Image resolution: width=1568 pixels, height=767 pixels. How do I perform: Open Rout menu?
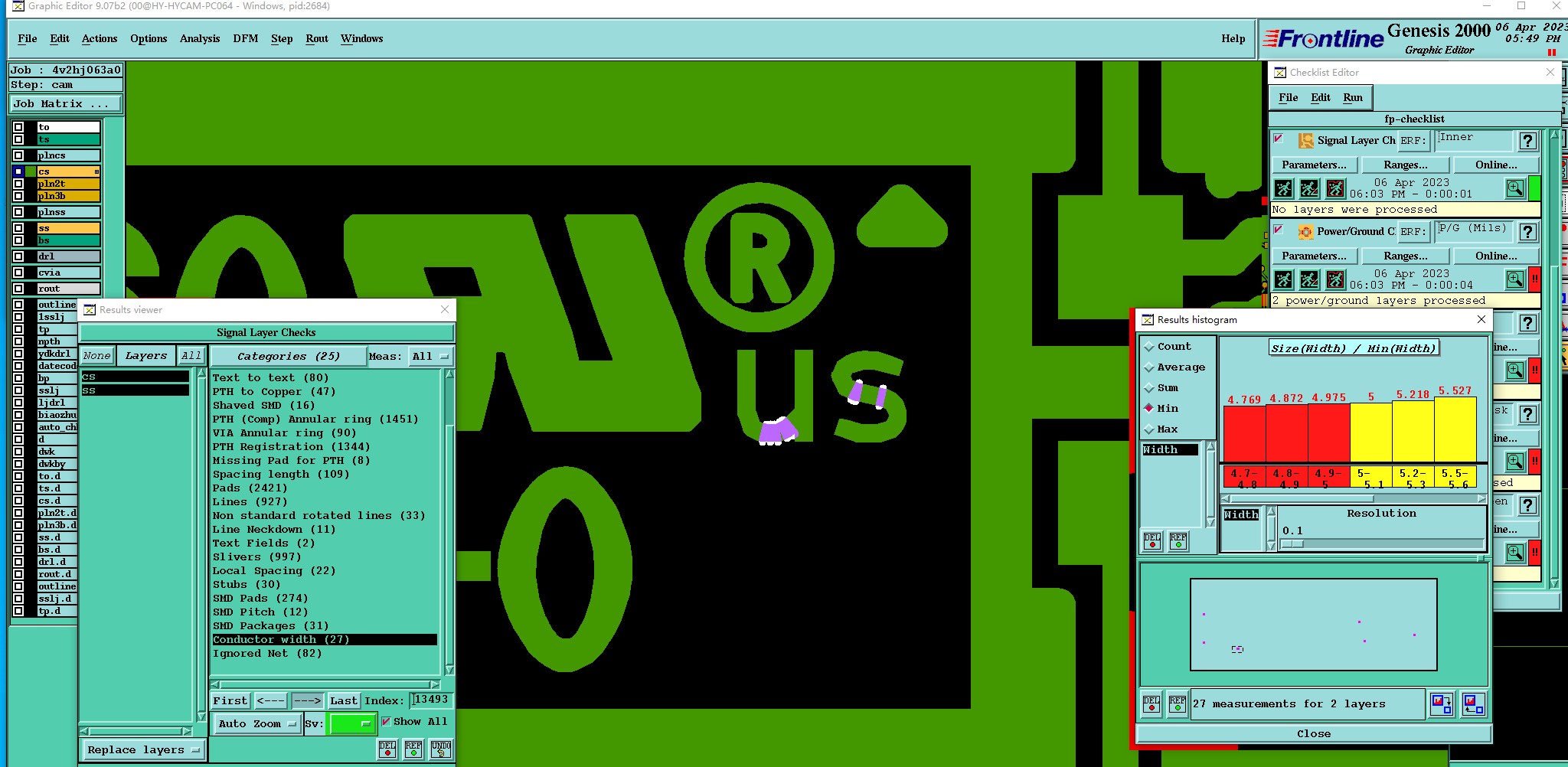pos(316,39)
